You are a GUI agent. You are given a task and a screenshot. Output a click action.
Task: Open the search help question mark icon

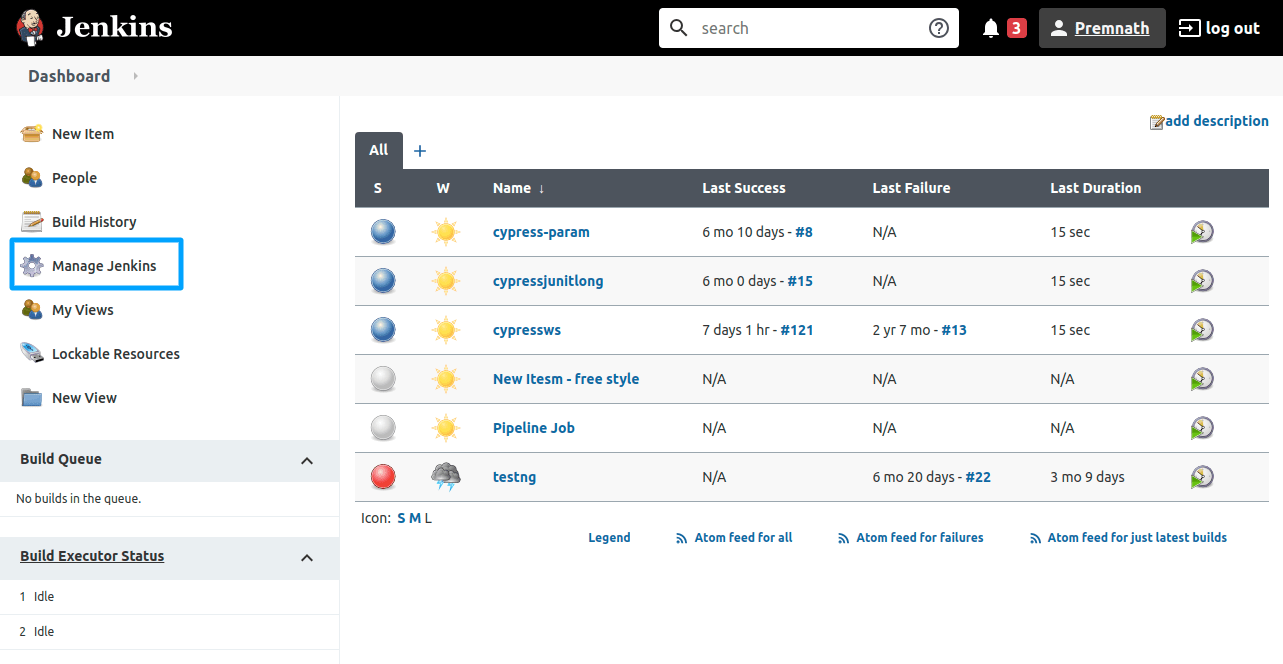click(x=938, y=27)
